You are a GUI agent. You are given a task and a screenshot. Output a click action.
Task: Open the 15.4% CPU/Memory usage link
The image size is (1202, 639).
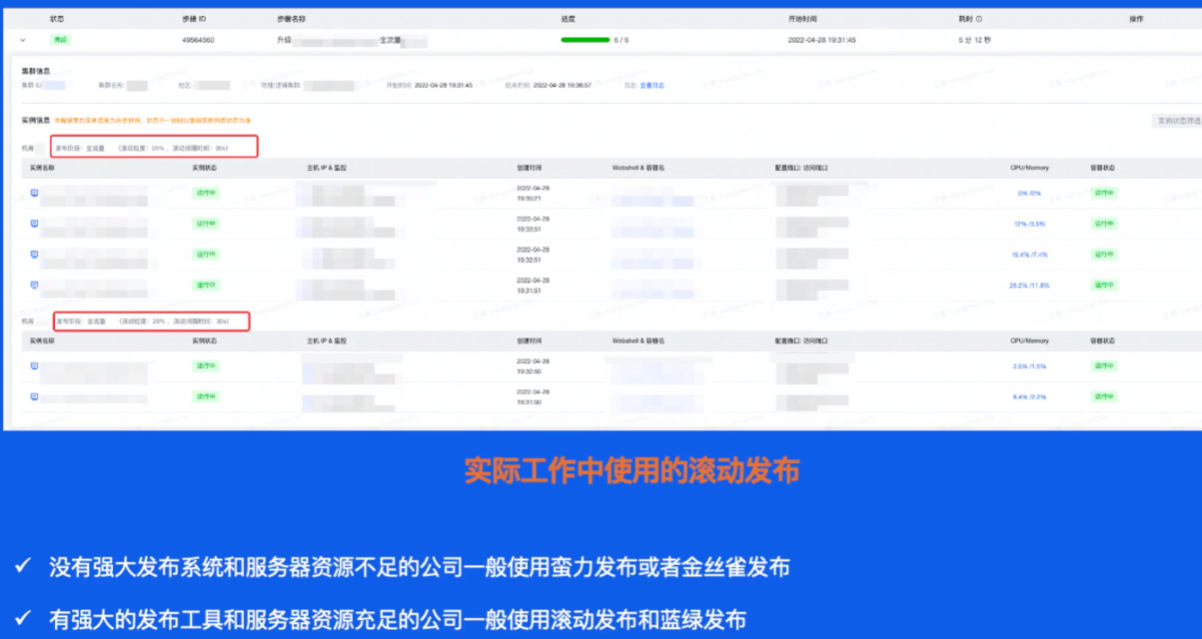[x=1030, y=255]
